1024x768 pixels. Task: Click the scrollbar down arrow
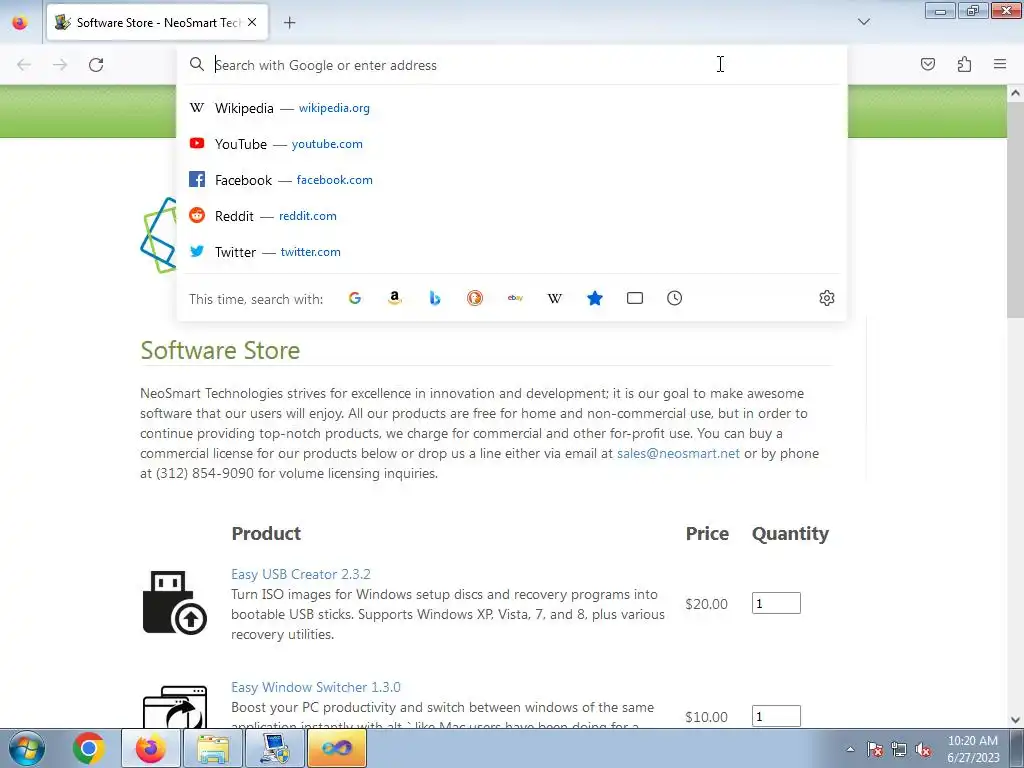point(1015,720)
